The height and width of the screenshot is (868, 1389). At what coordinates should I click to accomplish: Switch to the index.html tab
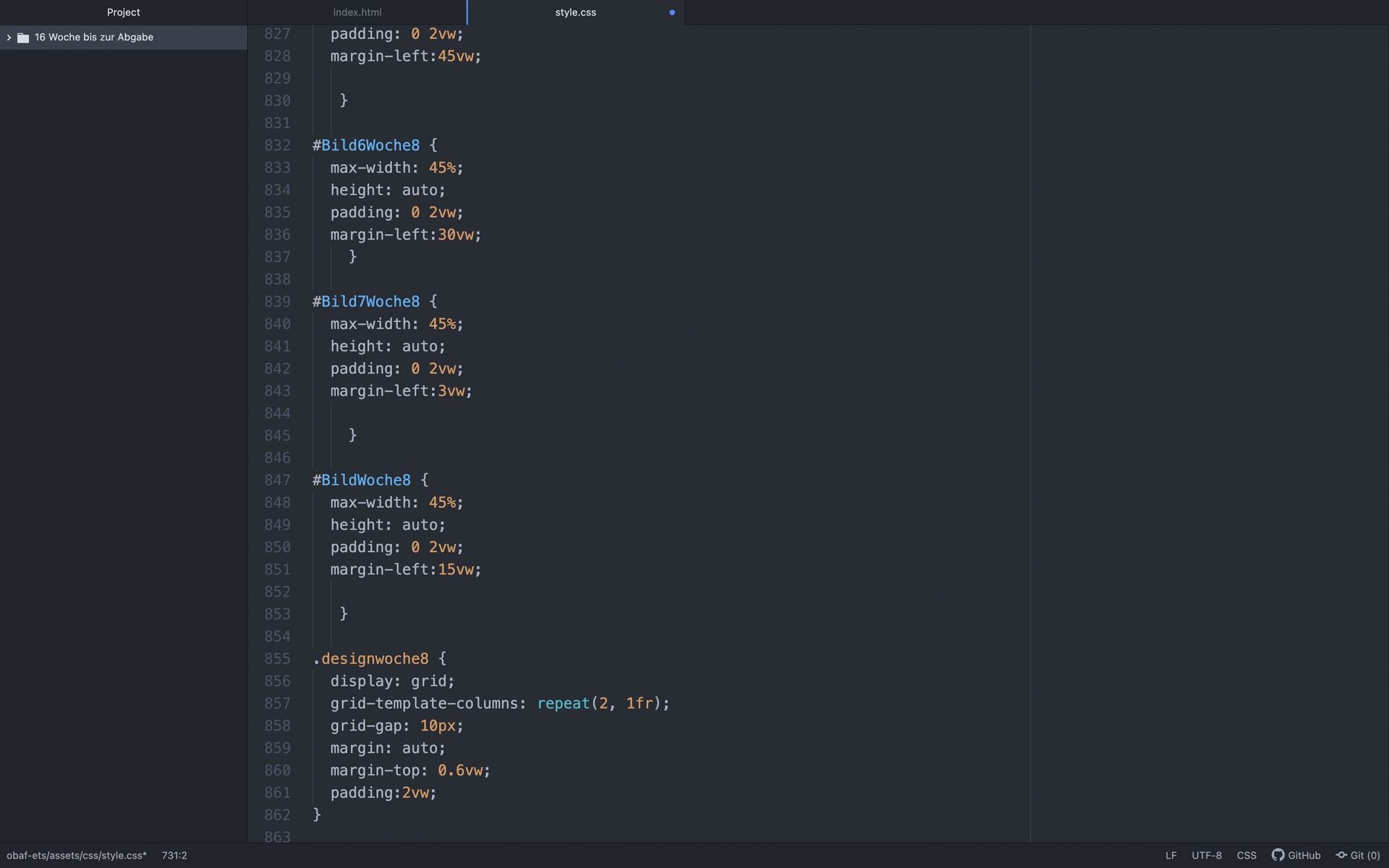tap(357, 12)
